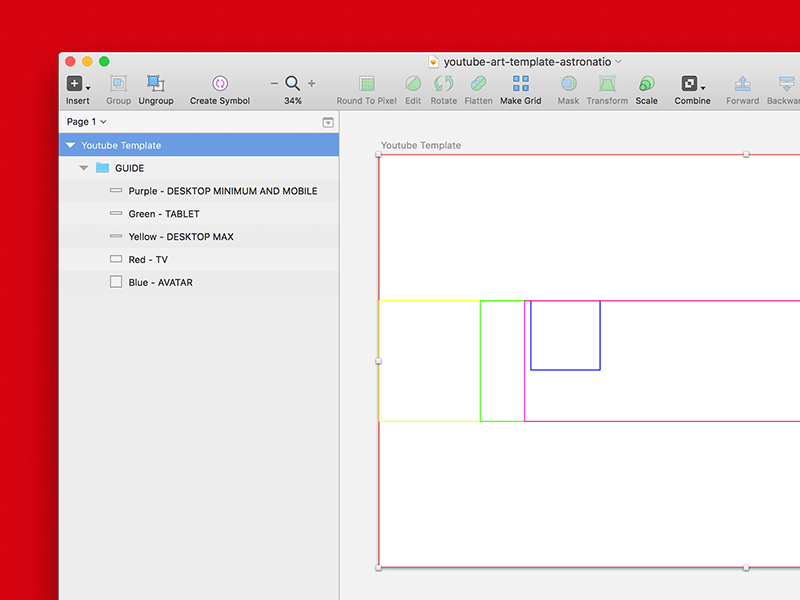
Task: Zoom in with the plus button
Action: coord(312,83)
